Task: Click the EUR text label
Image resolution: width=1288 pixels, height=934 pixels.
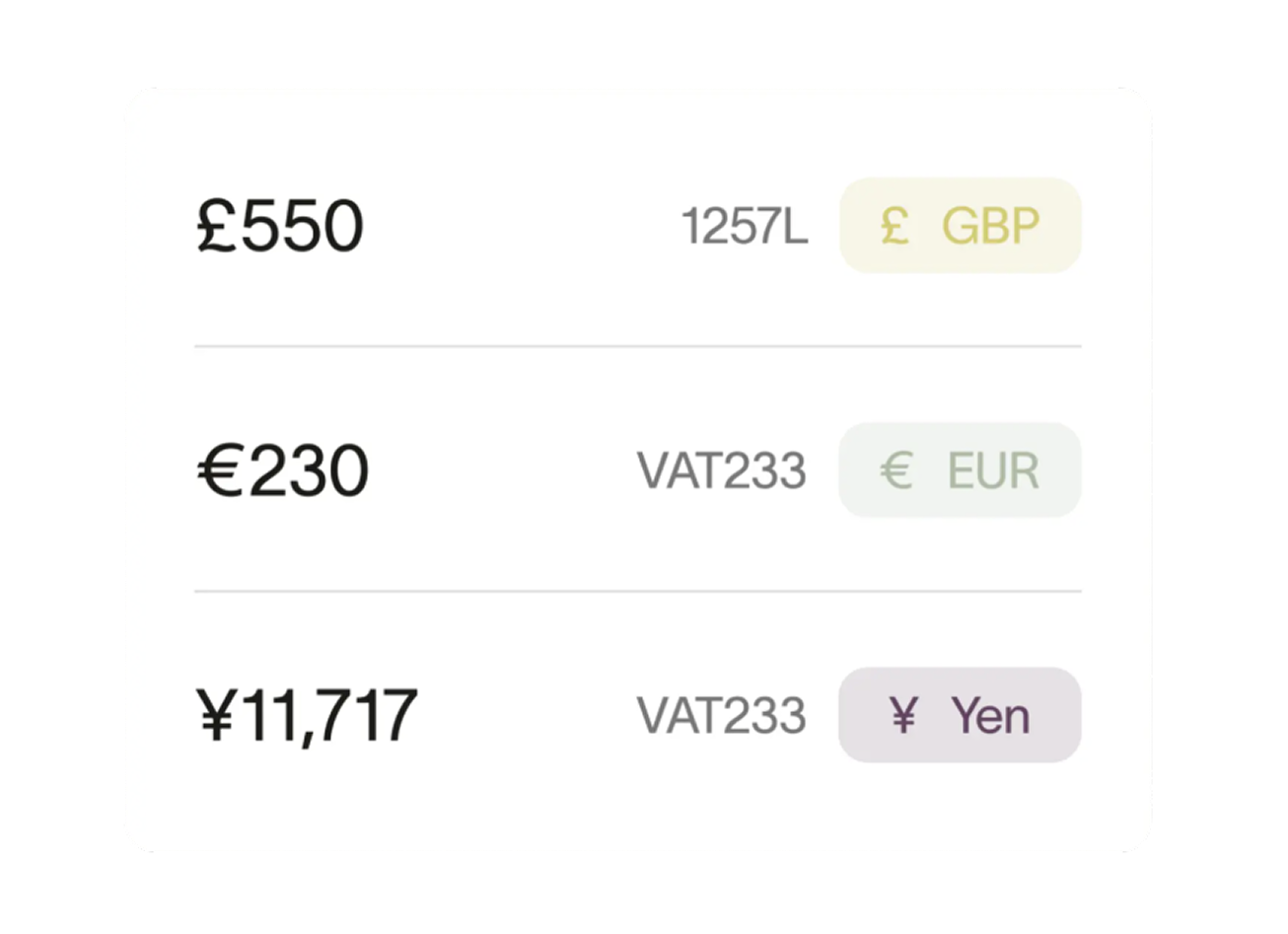Action: [992, 470]
